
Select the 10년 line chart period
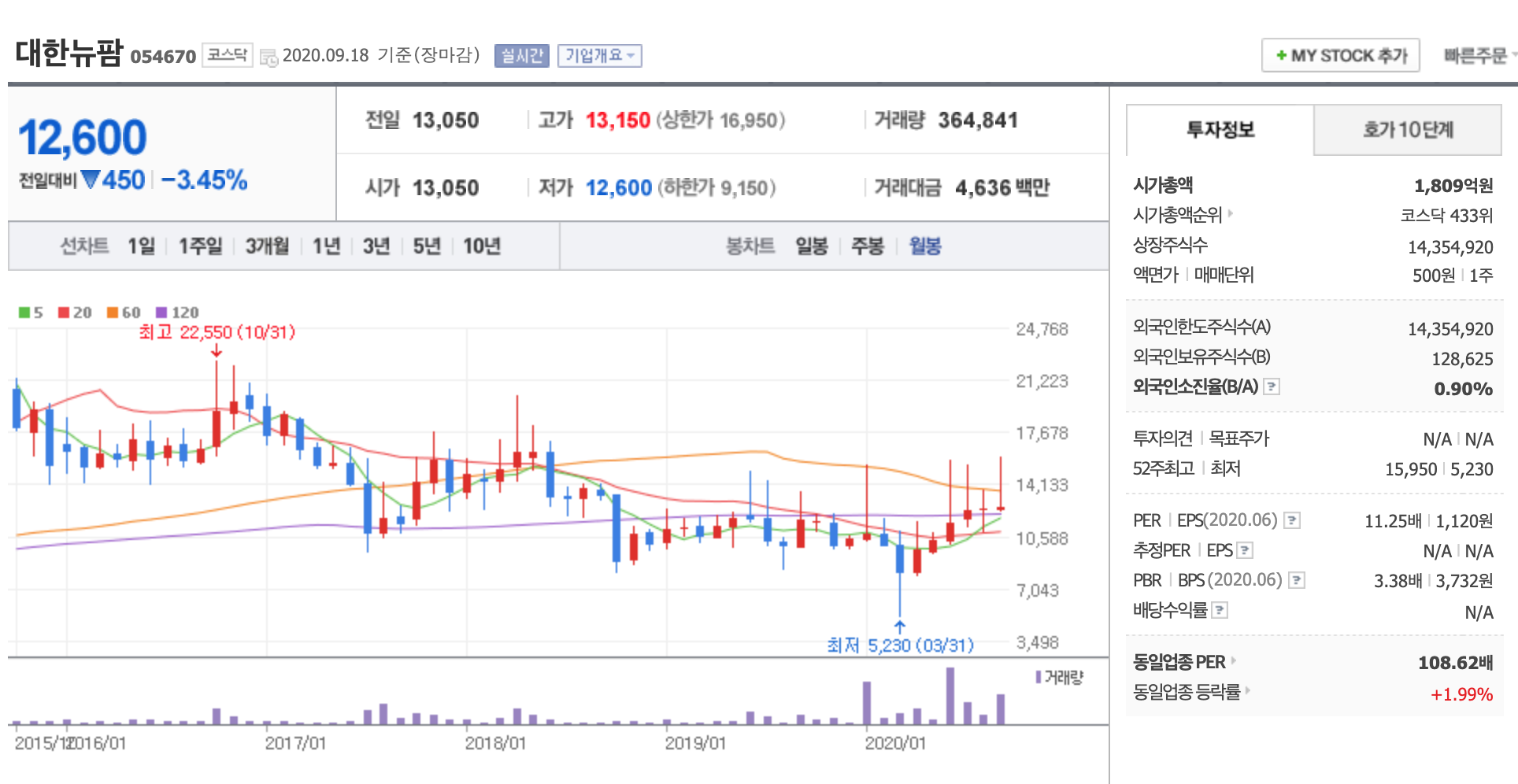click(x=482, y=246)
